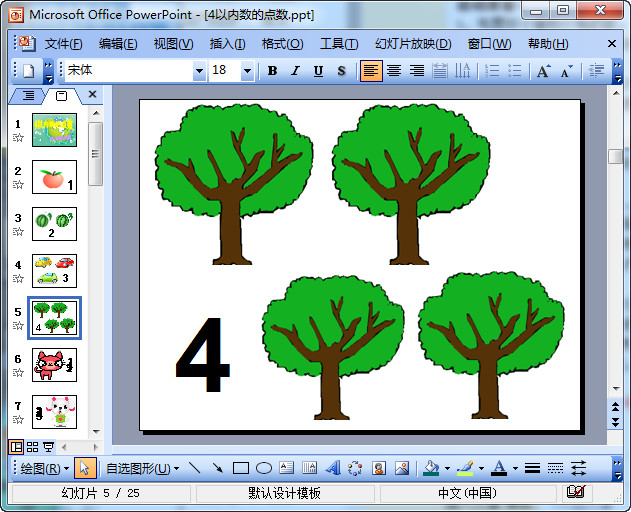Toggle numbered list

tap(492, 71)
